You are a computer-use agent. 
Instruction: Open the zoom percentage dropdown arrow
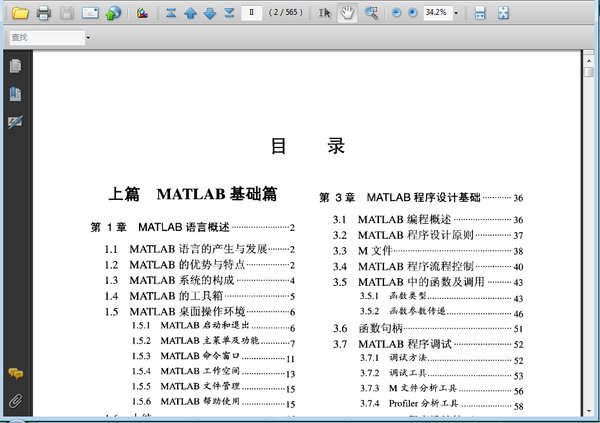456,13
